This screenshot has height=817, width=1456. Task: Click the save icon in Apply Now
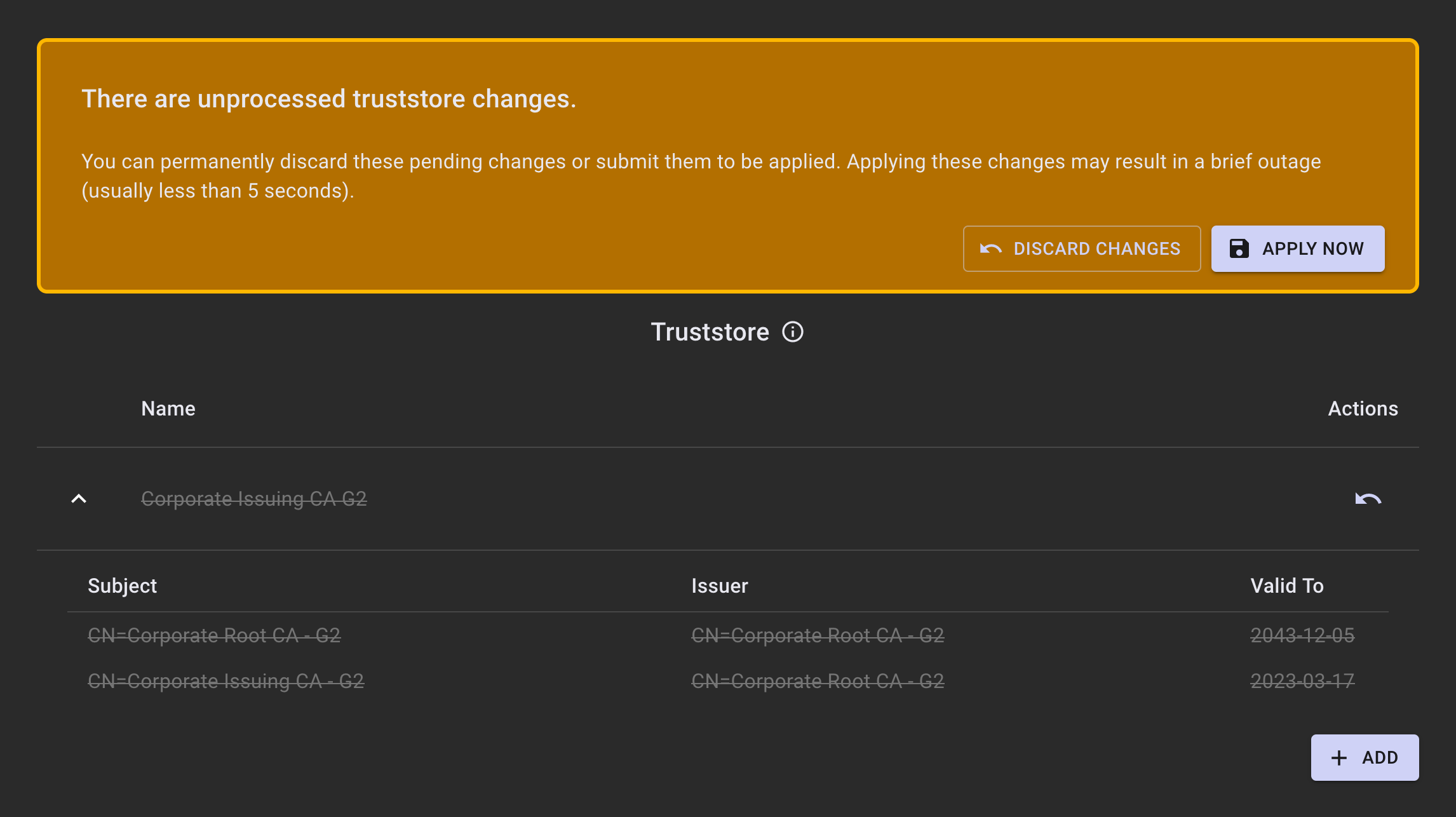tap(1239, 248)
